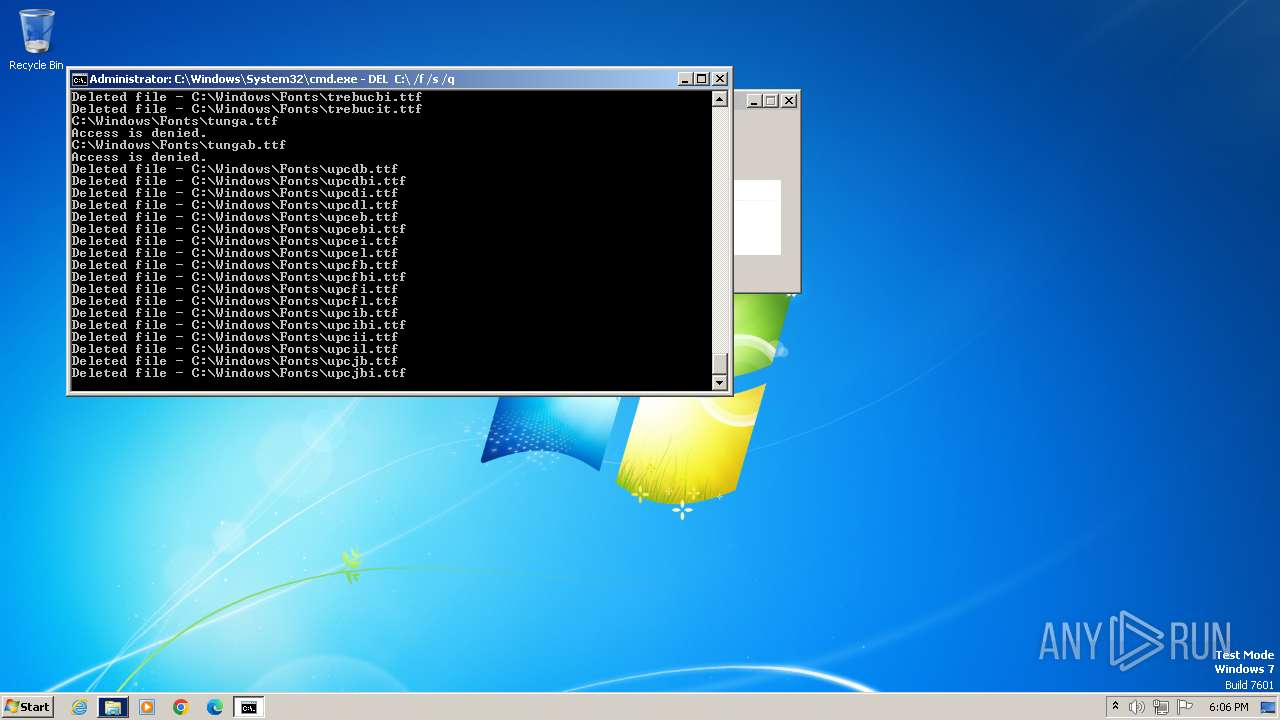Click the white panel in background window
The width and height of the screenshot is (1280, 720).
click(x=757, y=218)
